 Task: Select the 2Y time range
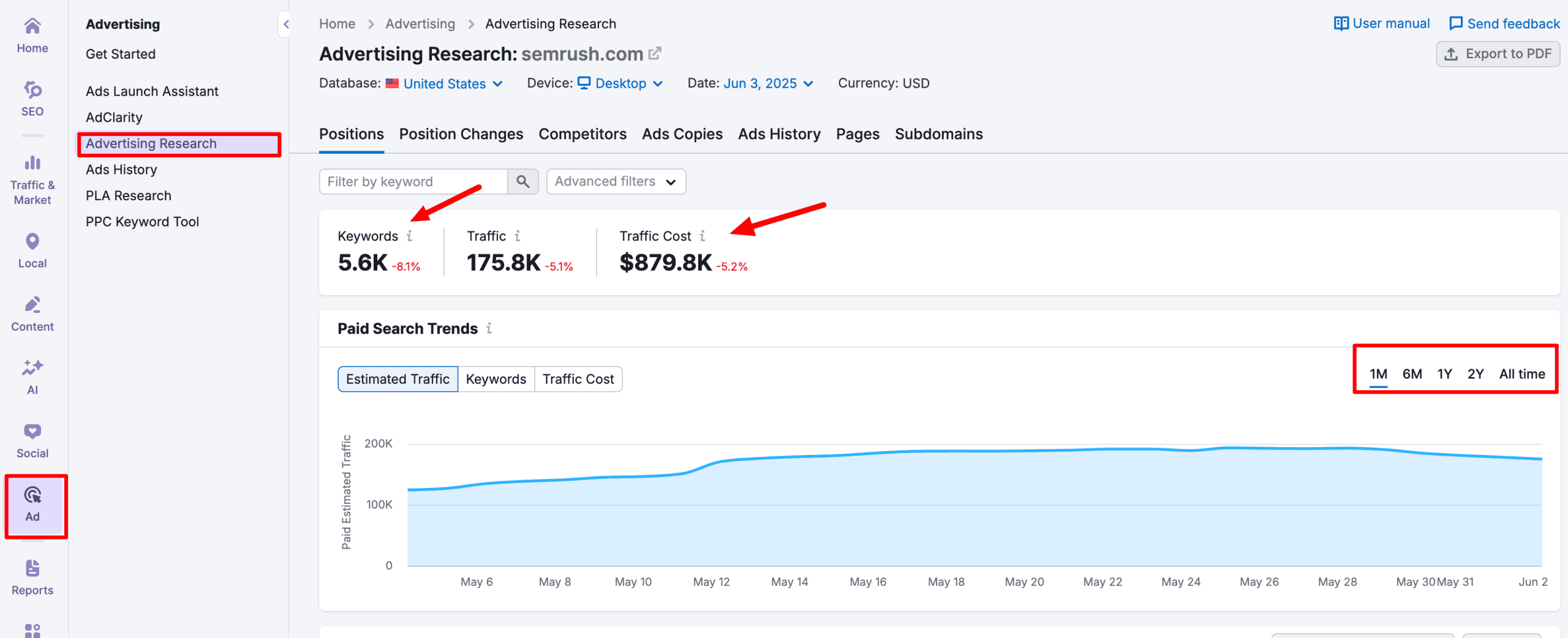[x=1476, y=374]
